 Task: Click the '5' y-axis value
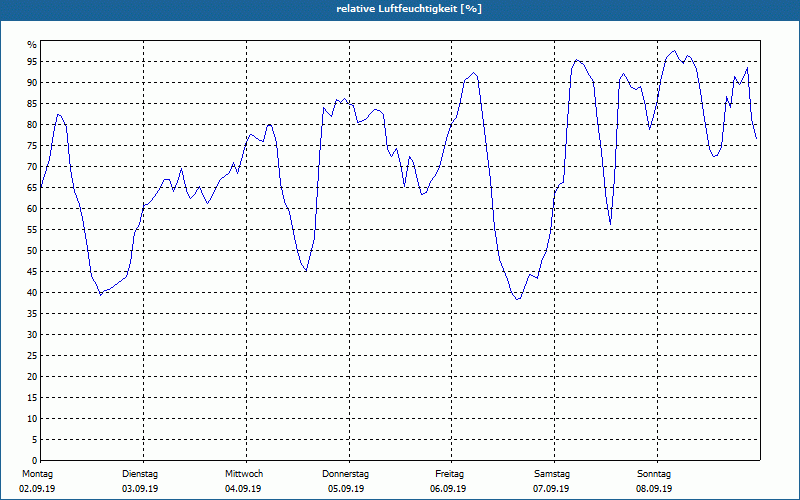coord(35,440)
